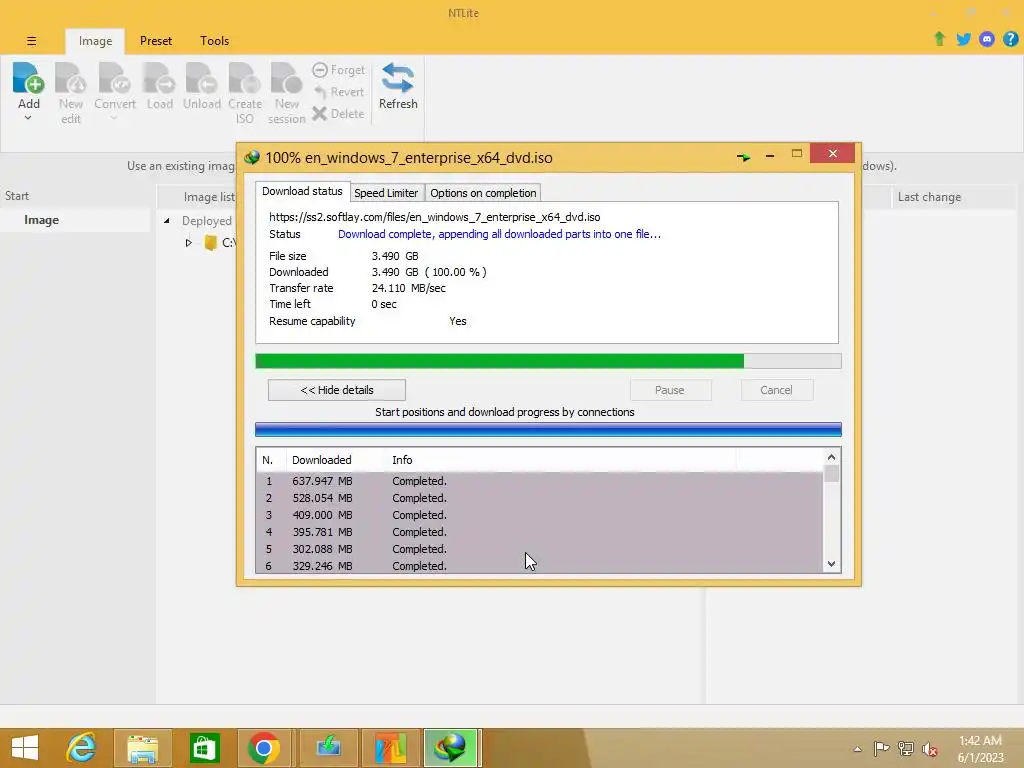
Task: Open the Add button dropdown arrow
Action: coord(28,118)
